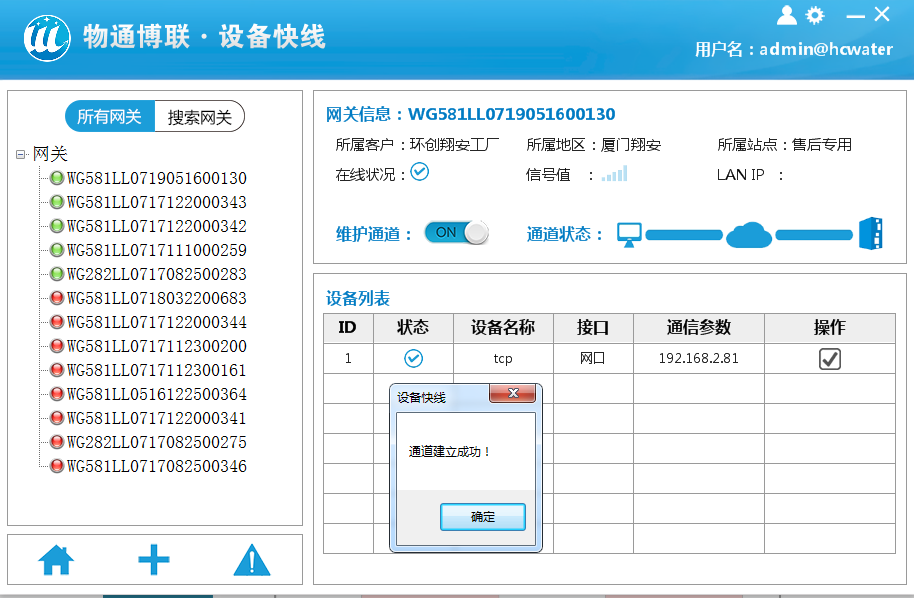Switch to 所有网关 tab
The height and width of the screenshot is (598, 914).
click(x=110, y=117)
